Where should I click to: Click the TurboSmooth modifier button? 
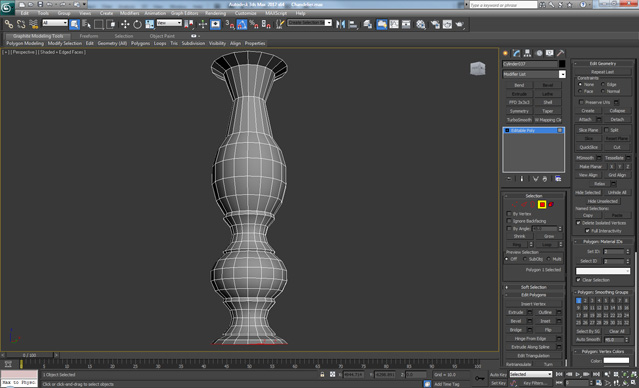[x=519, y=120]
